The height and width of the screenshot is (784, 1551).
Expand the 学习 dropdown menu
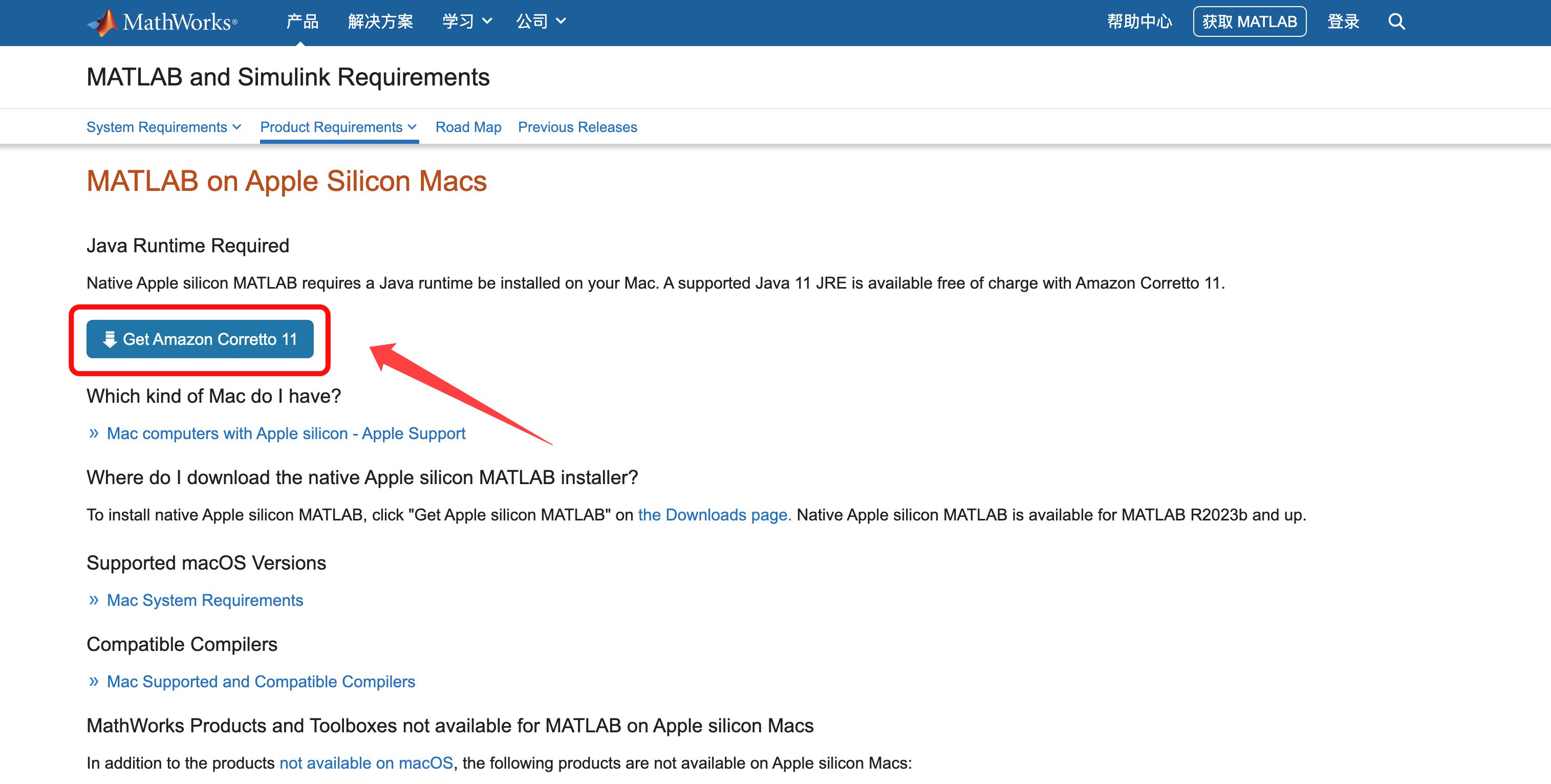(x=467, y=23)
